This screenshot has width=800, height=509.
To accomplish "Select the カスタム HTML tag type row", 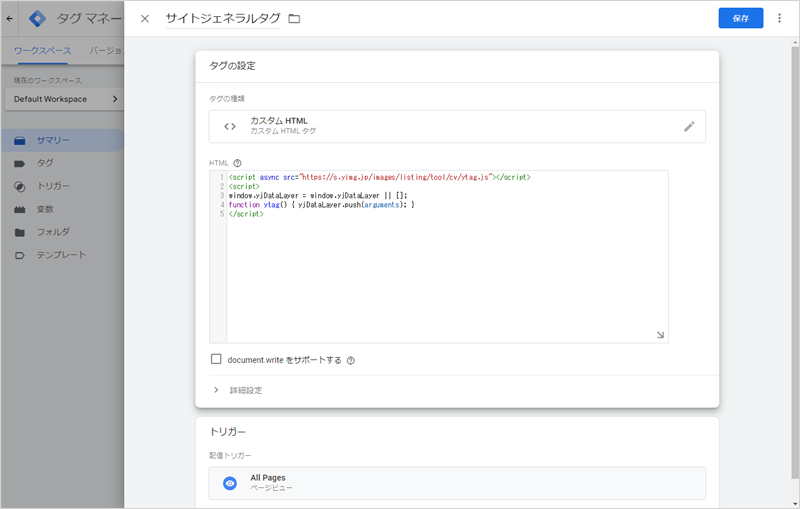I will pyautogui.click(x=457, y=126).
